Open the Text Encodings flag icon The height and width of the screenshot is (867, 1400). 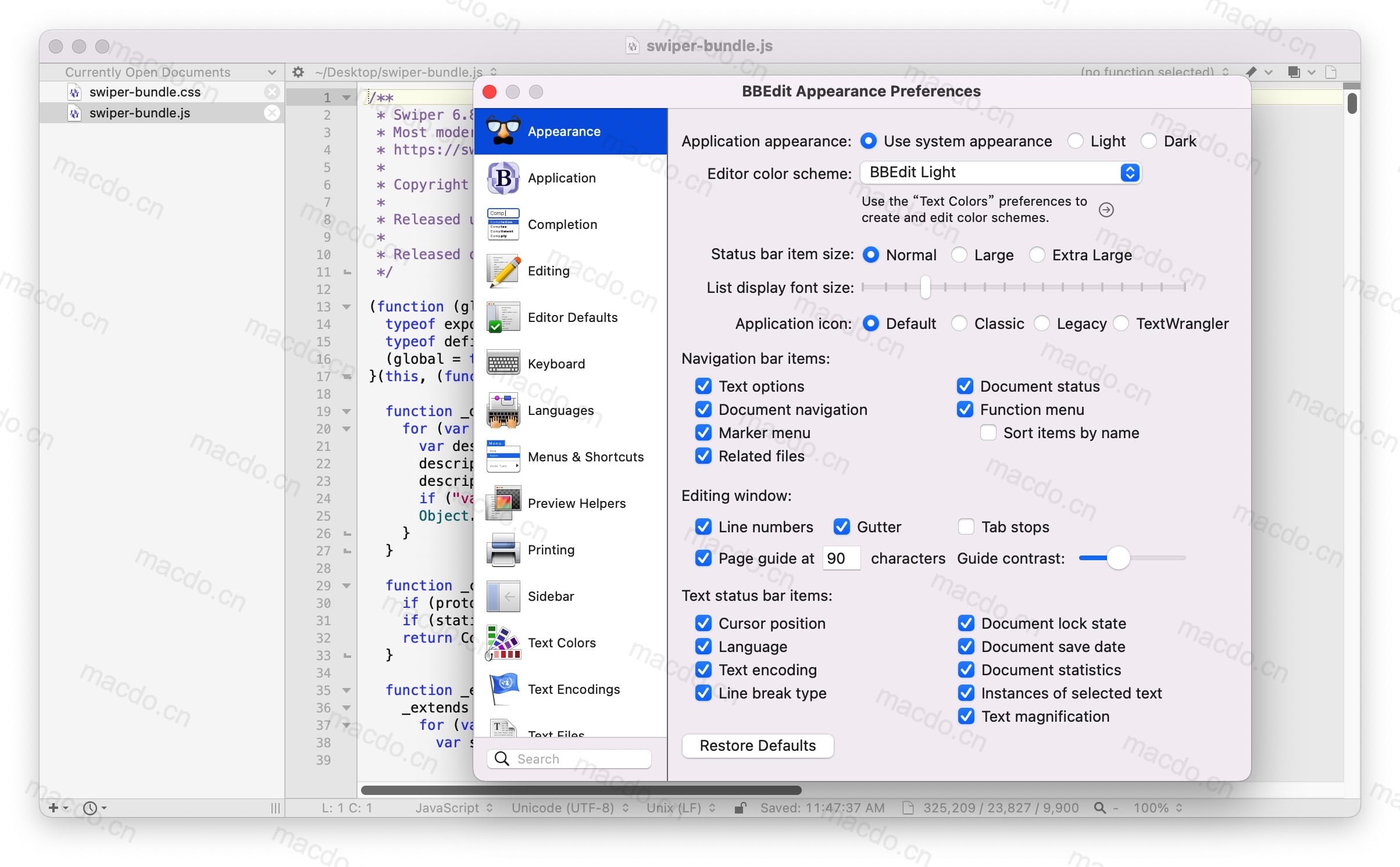point(503,689)
